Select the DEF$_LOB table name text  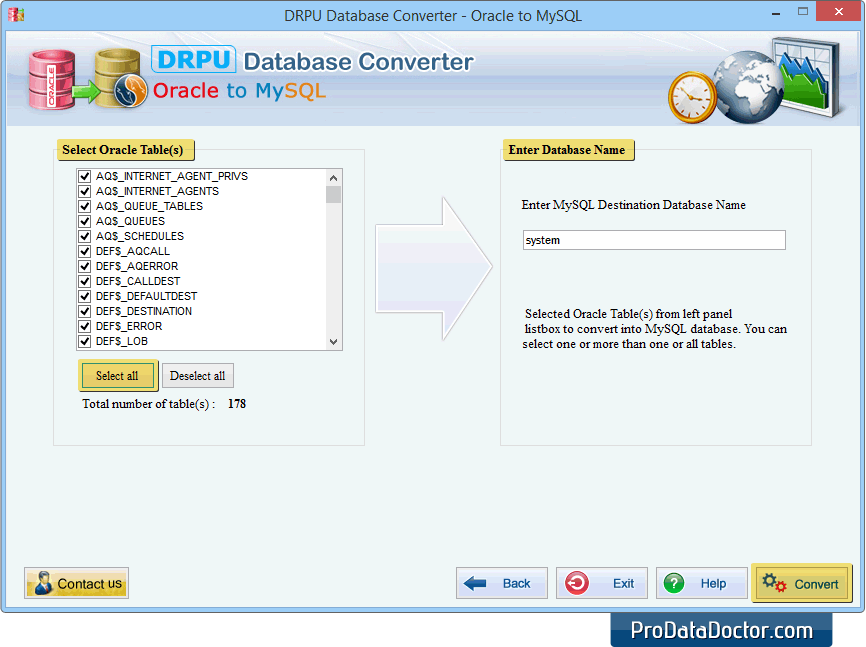122,341
